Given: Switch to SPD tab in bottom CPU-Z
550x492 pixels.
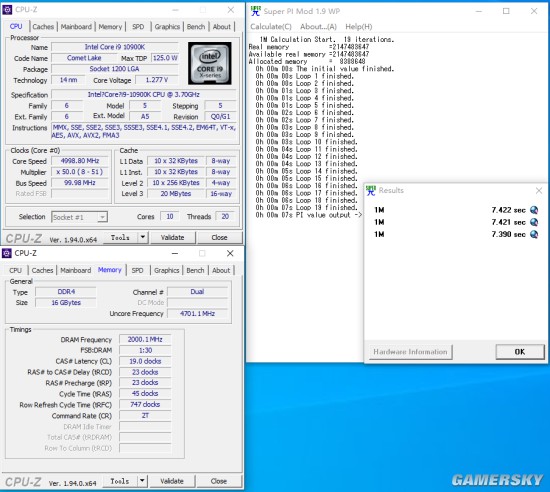Looking at the screenshot, I should (x=138, y=270).
